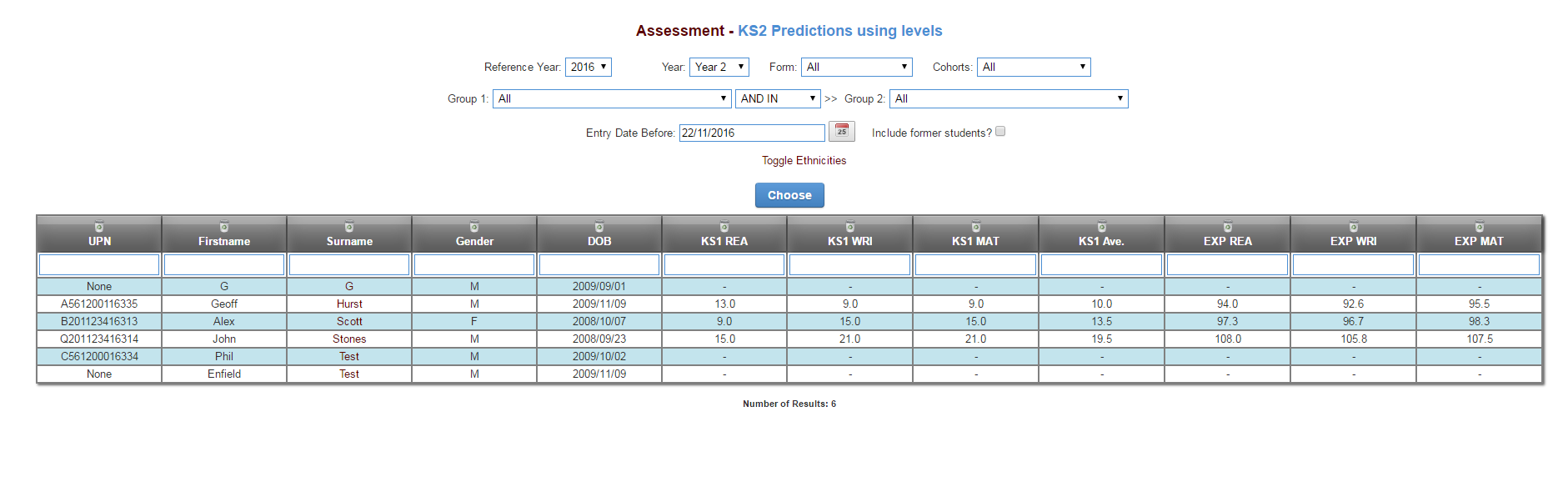The image size is (1568, 487).
Task: Click the icon above DOB column header
Action: point(599,227)
